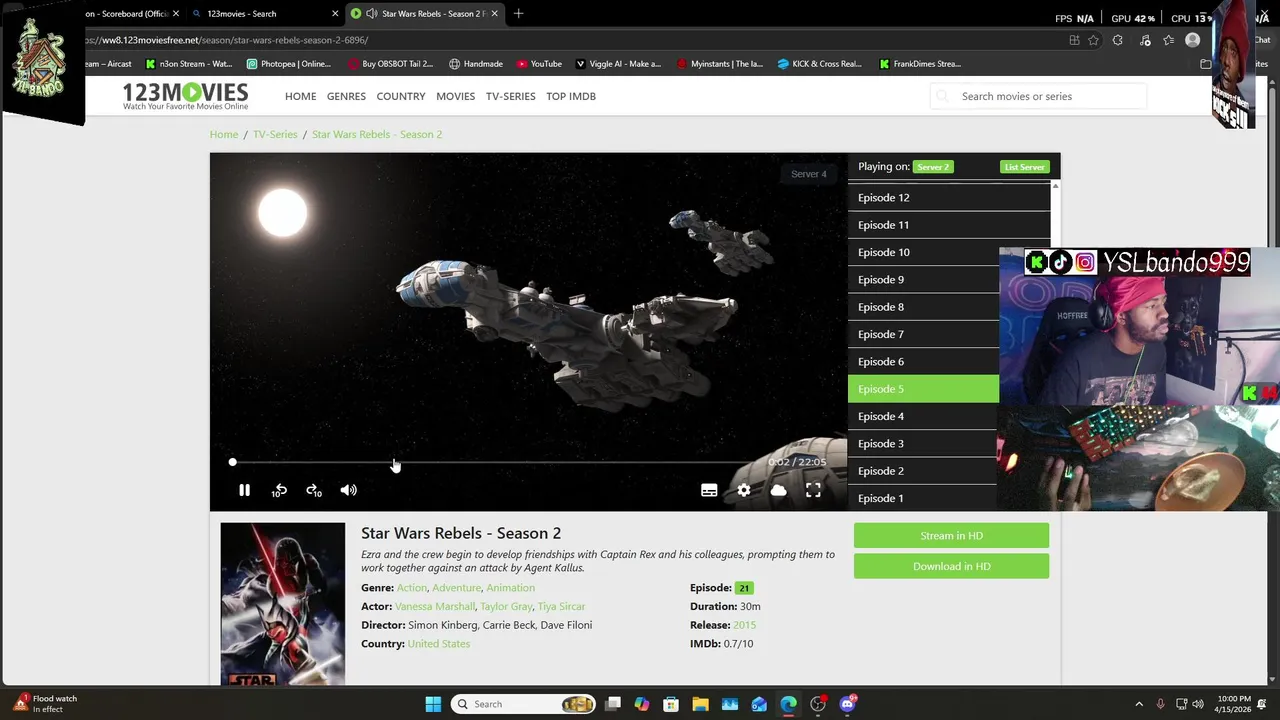
Task: Open Microsoft Store from the taskbar
Action: coord(671,704)
